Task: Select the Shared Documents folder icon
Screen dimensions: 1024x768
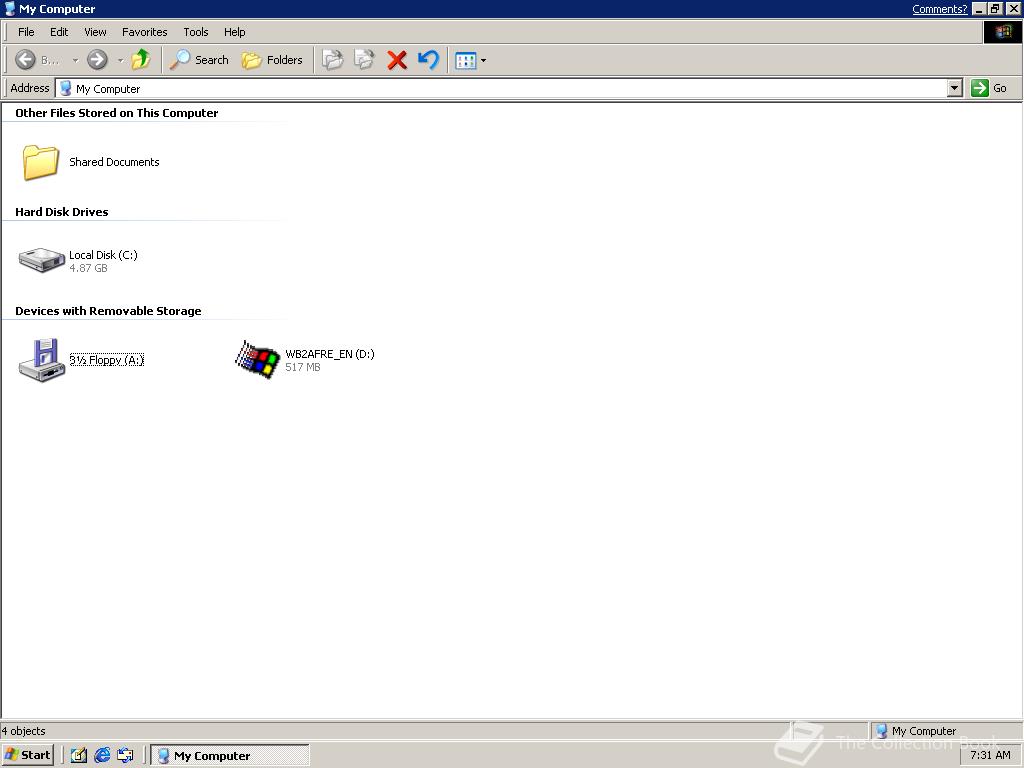Action: click(x=40, y=162)
